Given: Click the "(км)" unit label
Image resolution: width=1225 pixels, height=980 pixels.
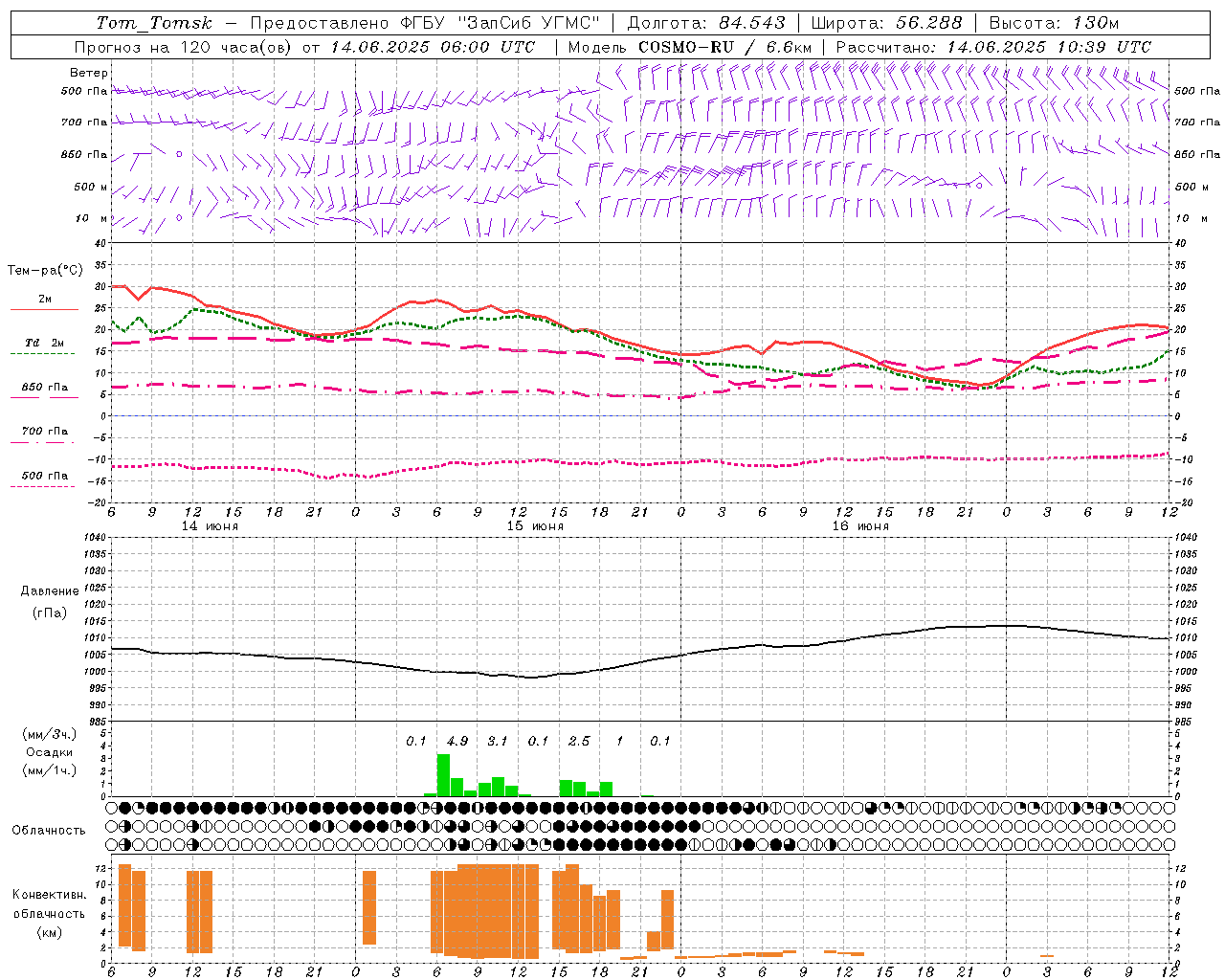Looking at the screenshot, I should [x=50, y=932].
